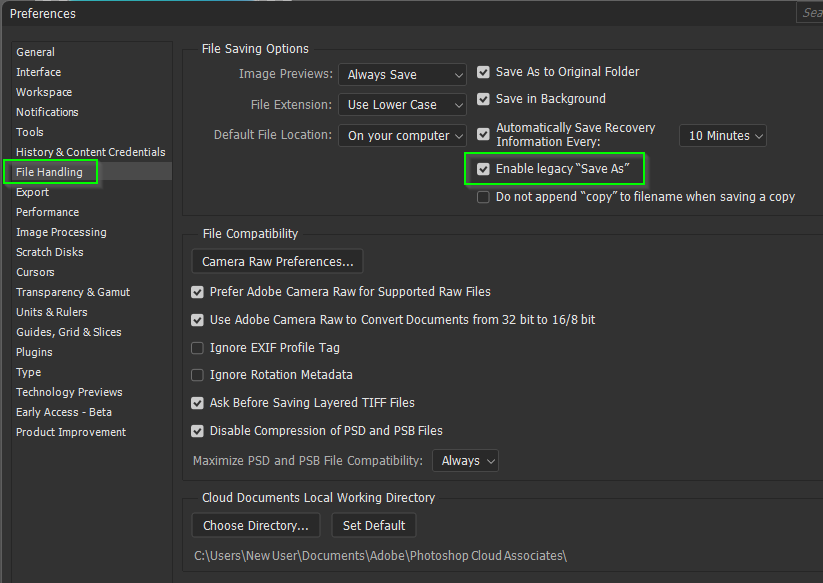Viewport: 823px width, 583px height.
Task: Open the Image Previews dropdown
Action: click(x=402, y=73)
